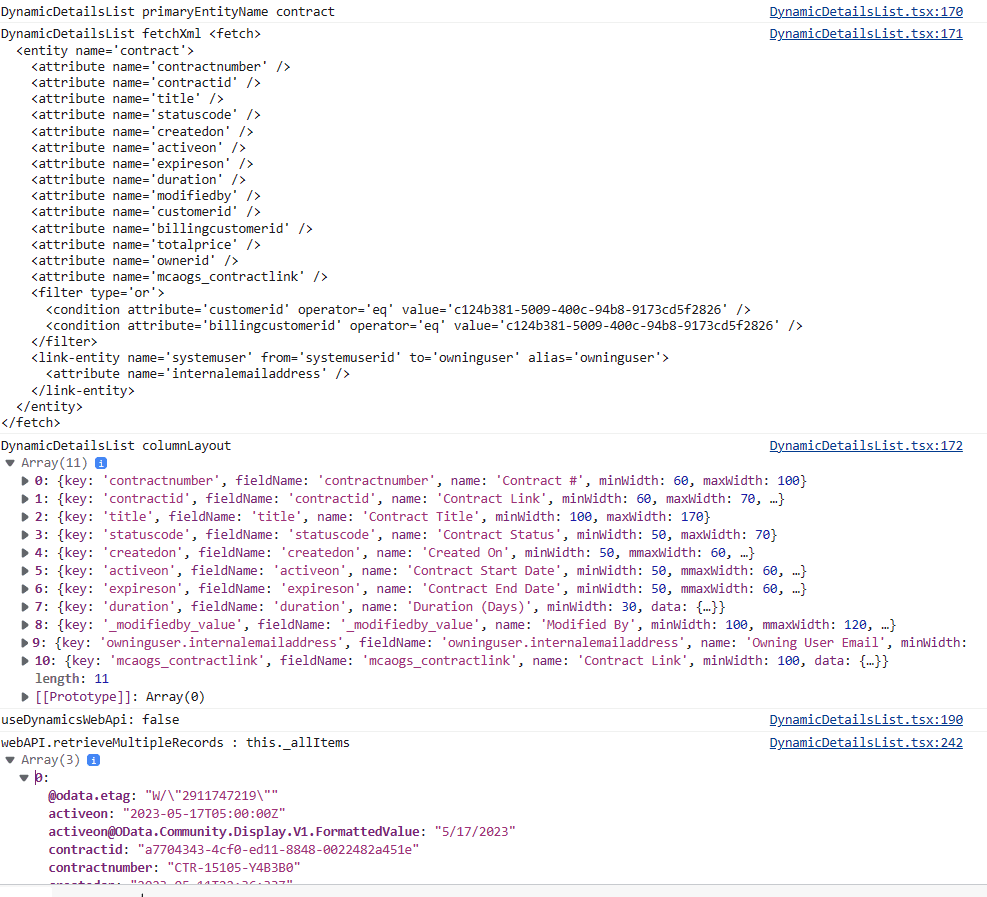
Task: Click the attribute name='totalprice' line
Action: [146, 244]
